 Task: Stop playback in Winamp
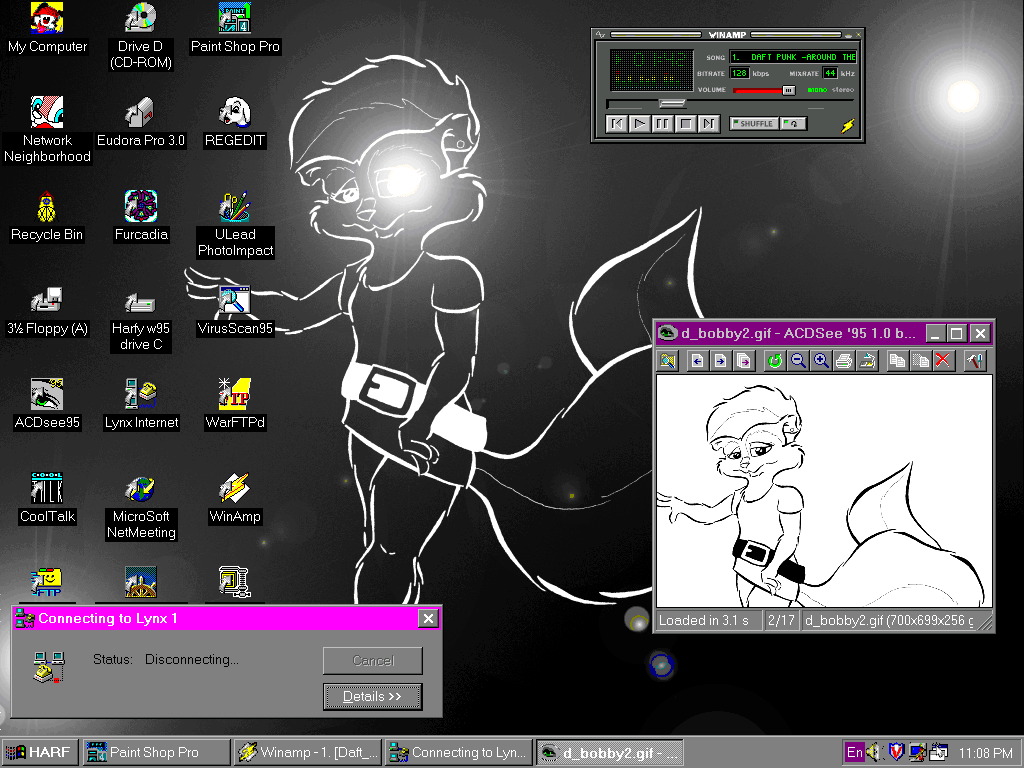tap(686, 123)
